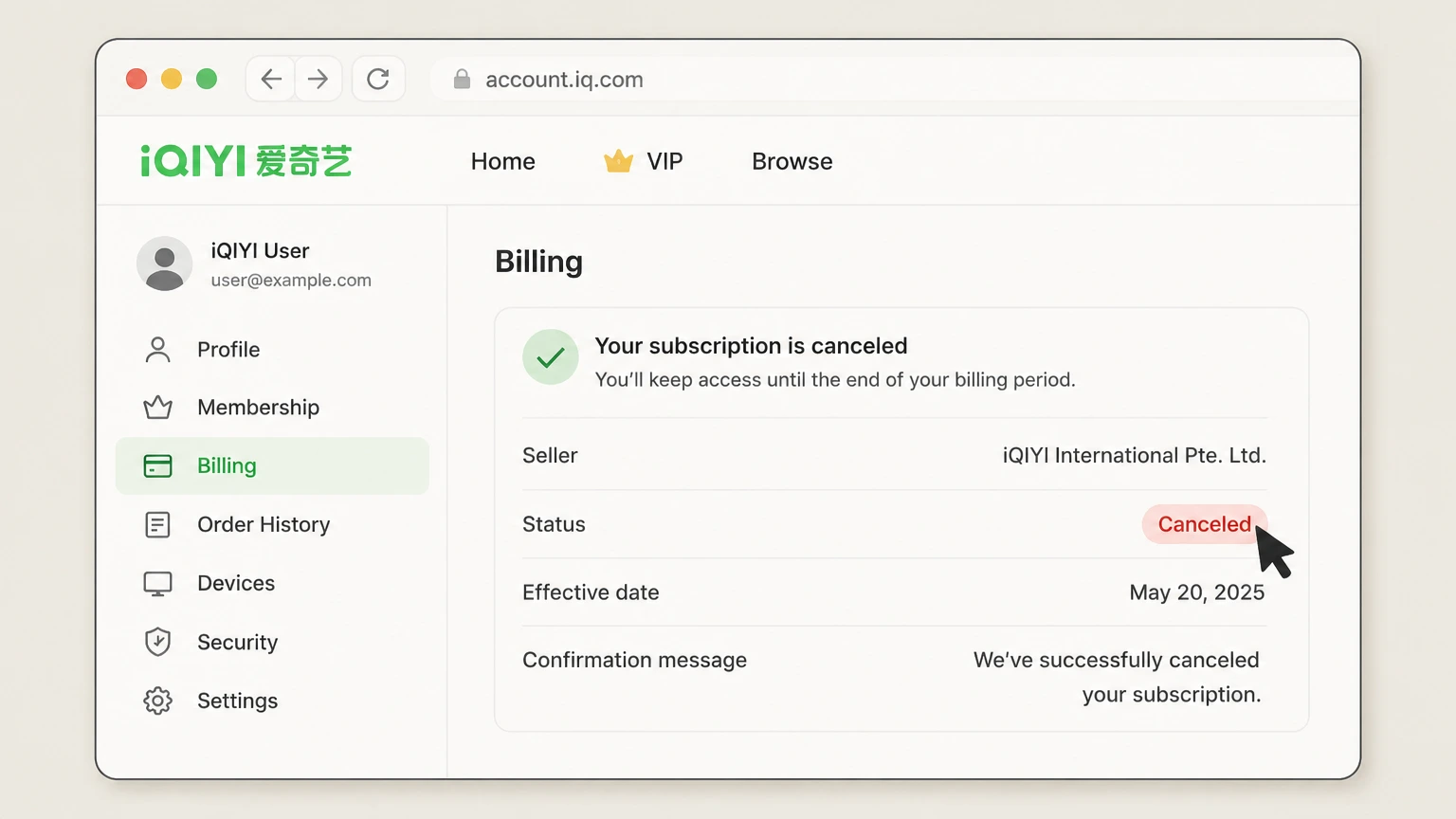Click the Settings gear icon

[157, 701]
